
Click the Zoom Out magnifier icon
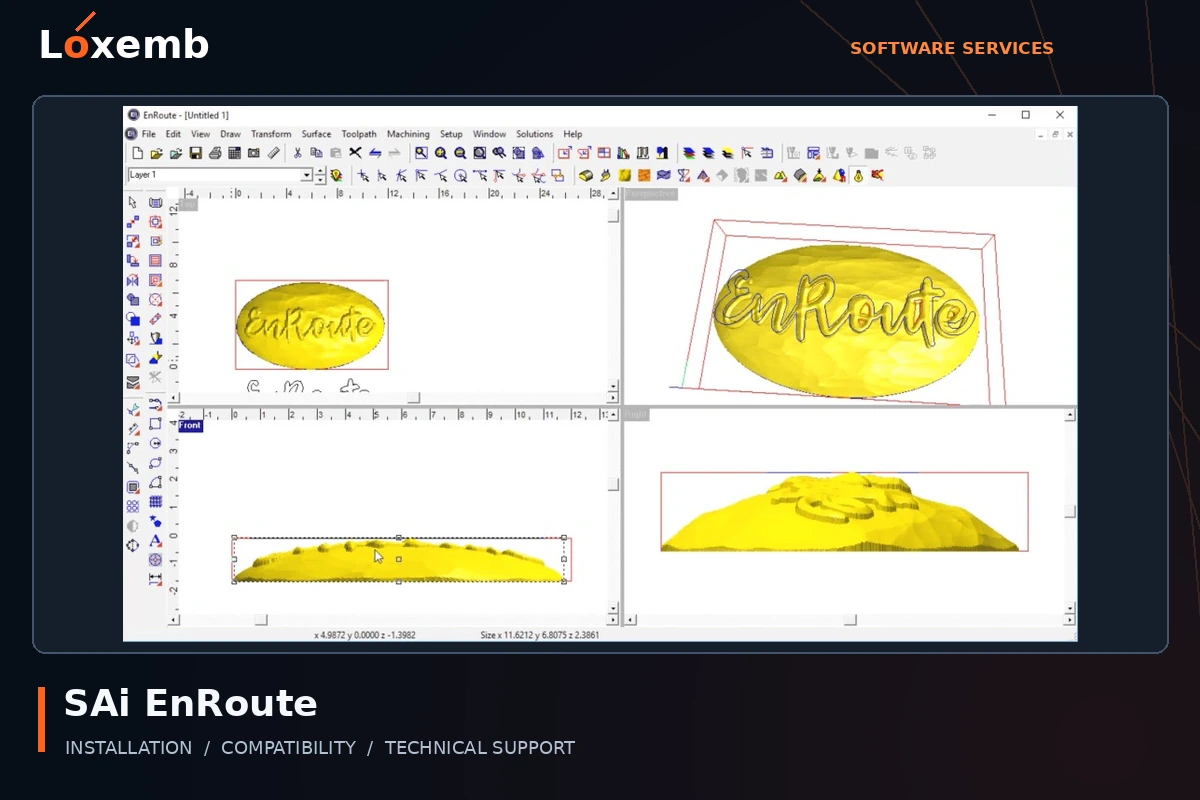click(460, 153)
